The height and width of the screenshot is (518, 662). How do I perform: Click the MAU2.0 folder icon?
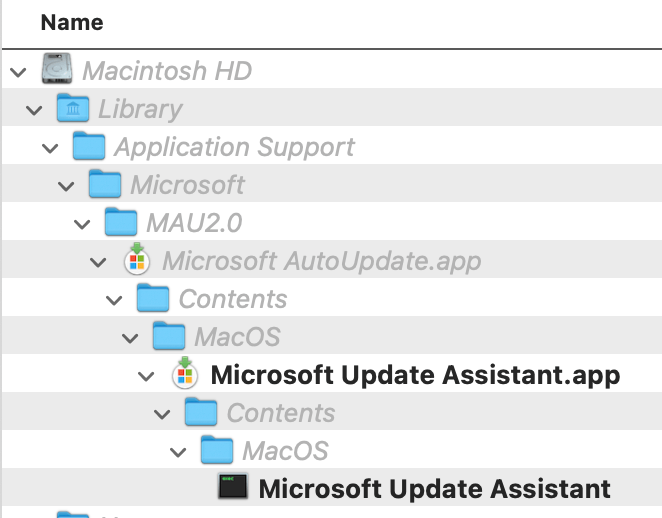(x=121, y=223)
